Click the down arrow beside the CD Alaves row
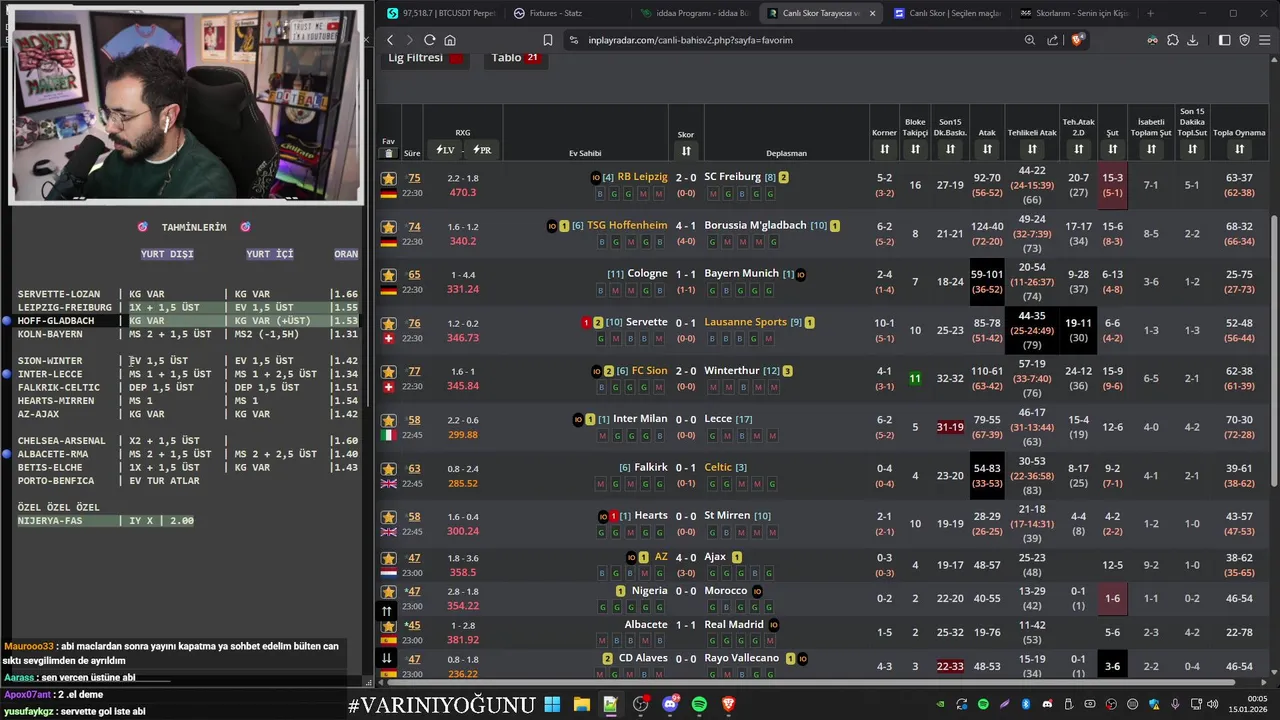This screenshot has height=720, width=1280. (387, 658)
